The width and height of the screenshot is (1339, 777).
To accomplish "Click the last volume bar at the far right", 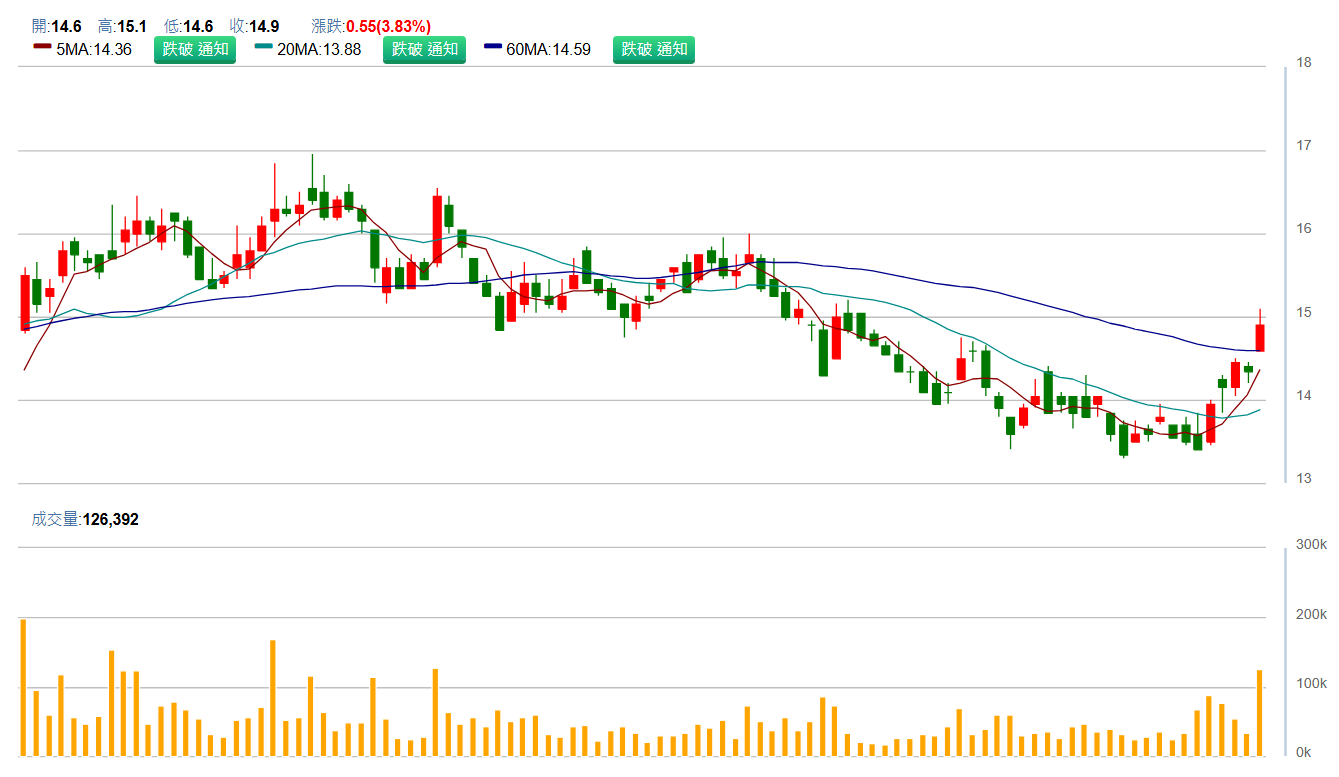I will pos(1260,712).
